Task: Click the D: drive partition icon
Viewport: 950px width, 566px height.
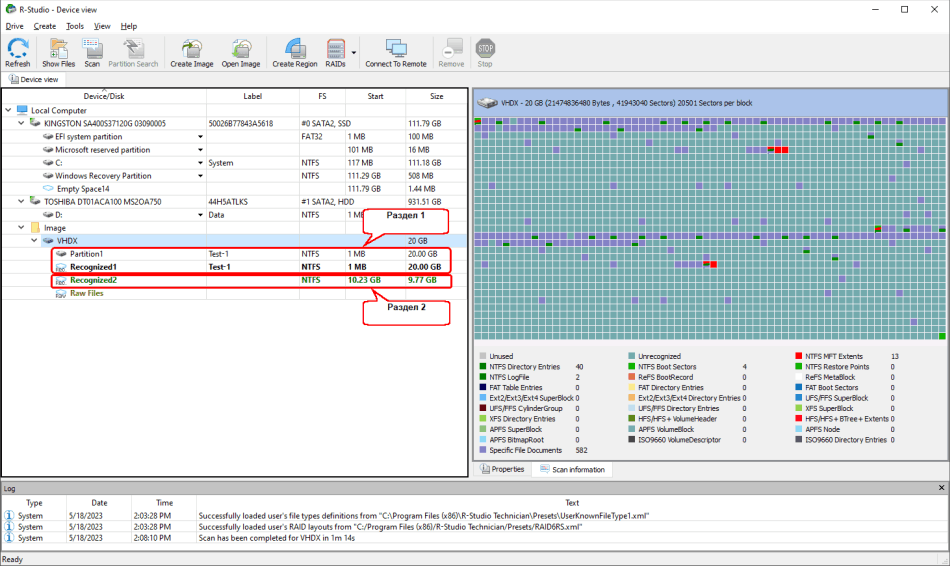Action: click(48, 215)
